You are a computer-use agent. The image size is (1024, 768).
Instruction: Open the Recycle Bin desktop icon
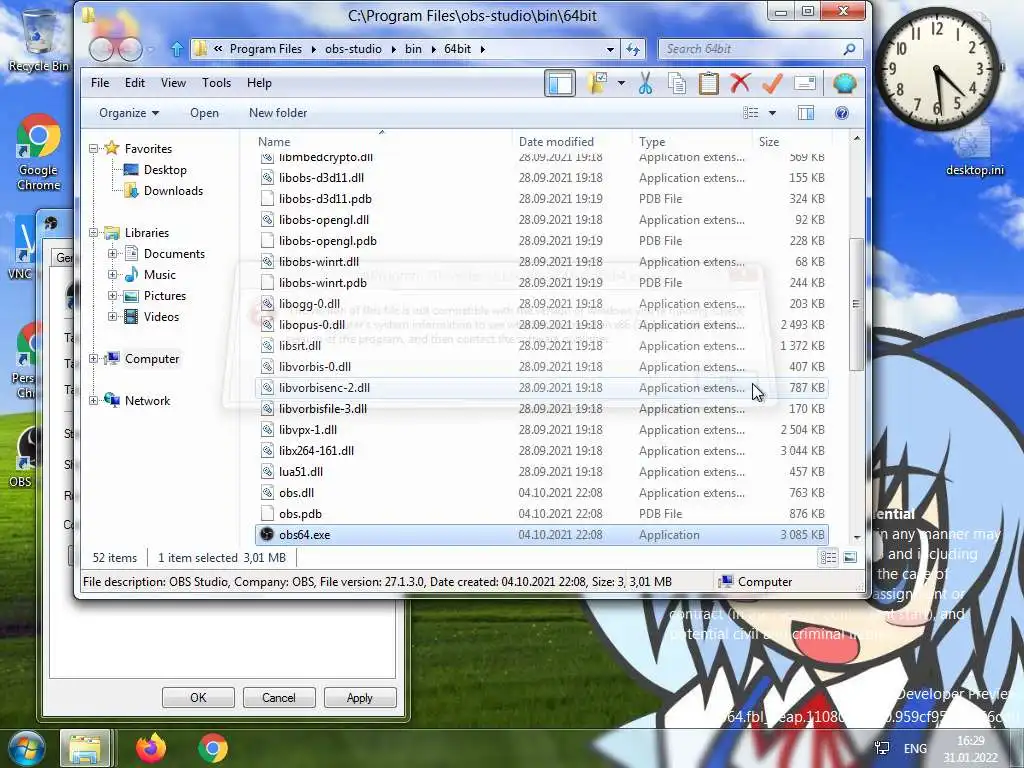click(38, 40)
